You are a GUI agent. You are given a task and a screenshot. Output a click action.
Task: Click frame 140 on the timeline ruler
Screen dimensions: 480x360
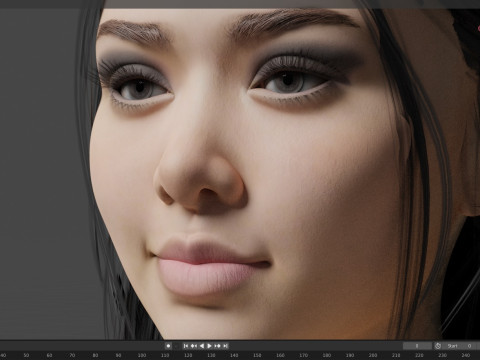[x=234, y=355]
